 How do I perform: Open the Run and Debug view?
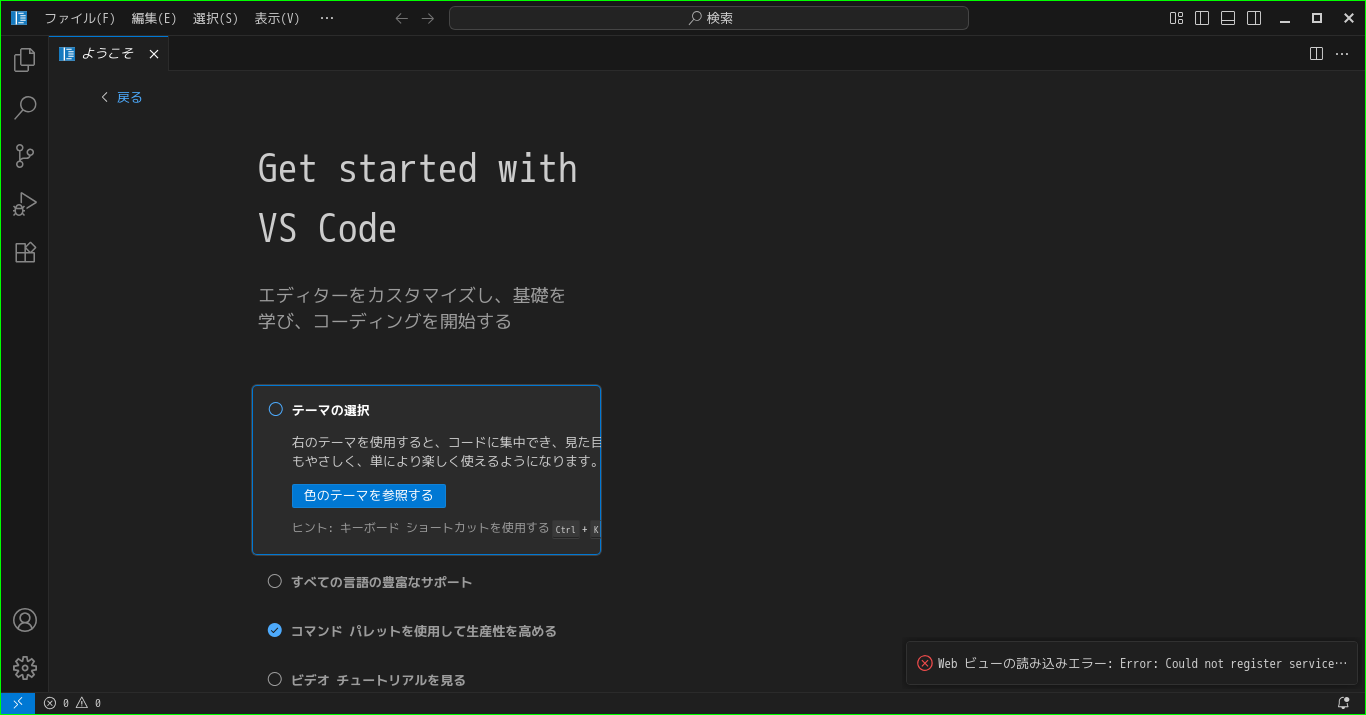(25, 204)
